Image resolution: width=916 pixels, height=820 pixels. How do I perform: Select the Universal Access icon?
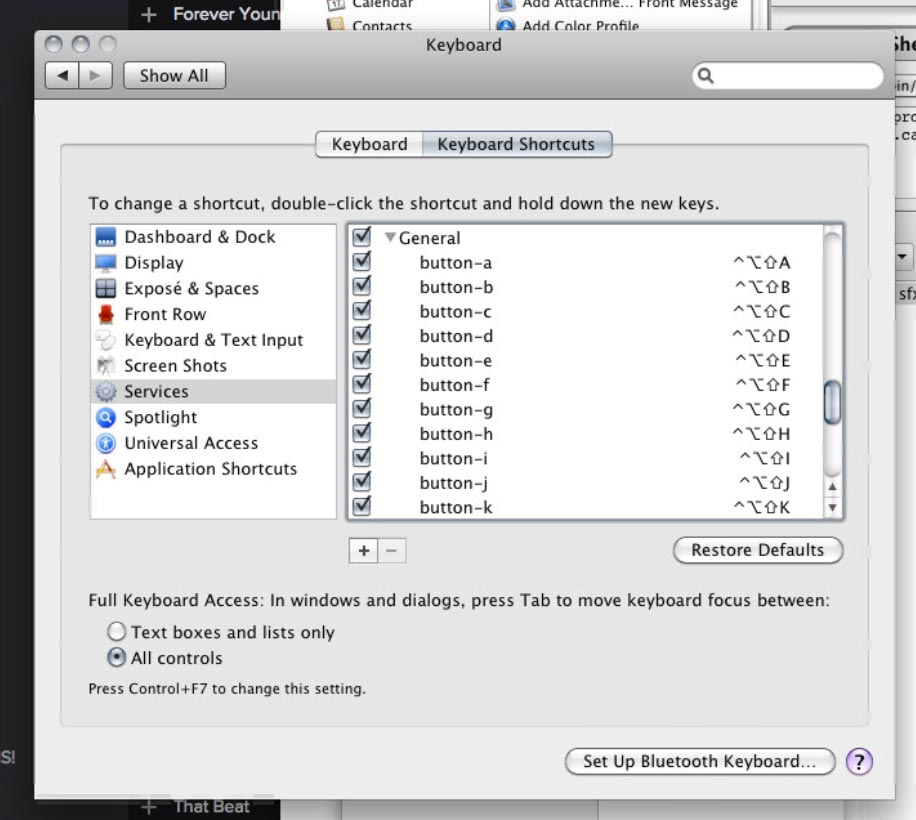point(106,443)
